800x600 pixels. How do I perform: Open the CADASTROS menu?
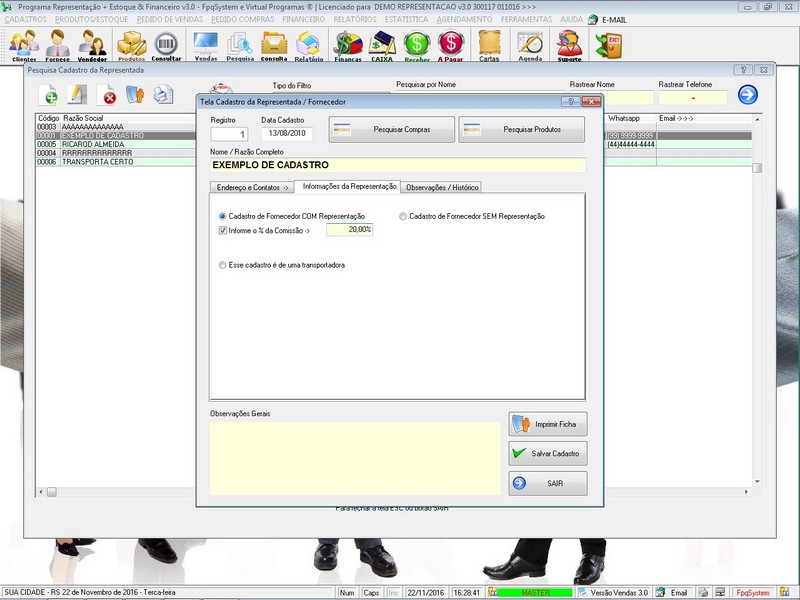click(x=26, y=19)
